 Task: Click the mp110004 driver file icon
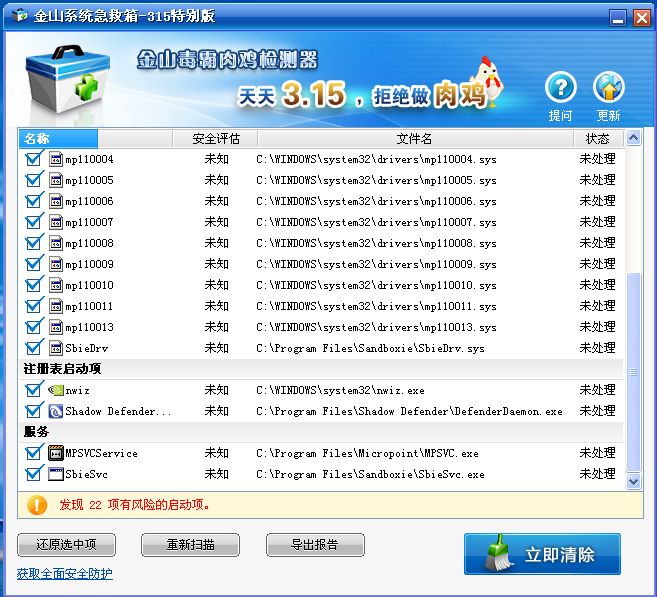(x=56, y=159)
